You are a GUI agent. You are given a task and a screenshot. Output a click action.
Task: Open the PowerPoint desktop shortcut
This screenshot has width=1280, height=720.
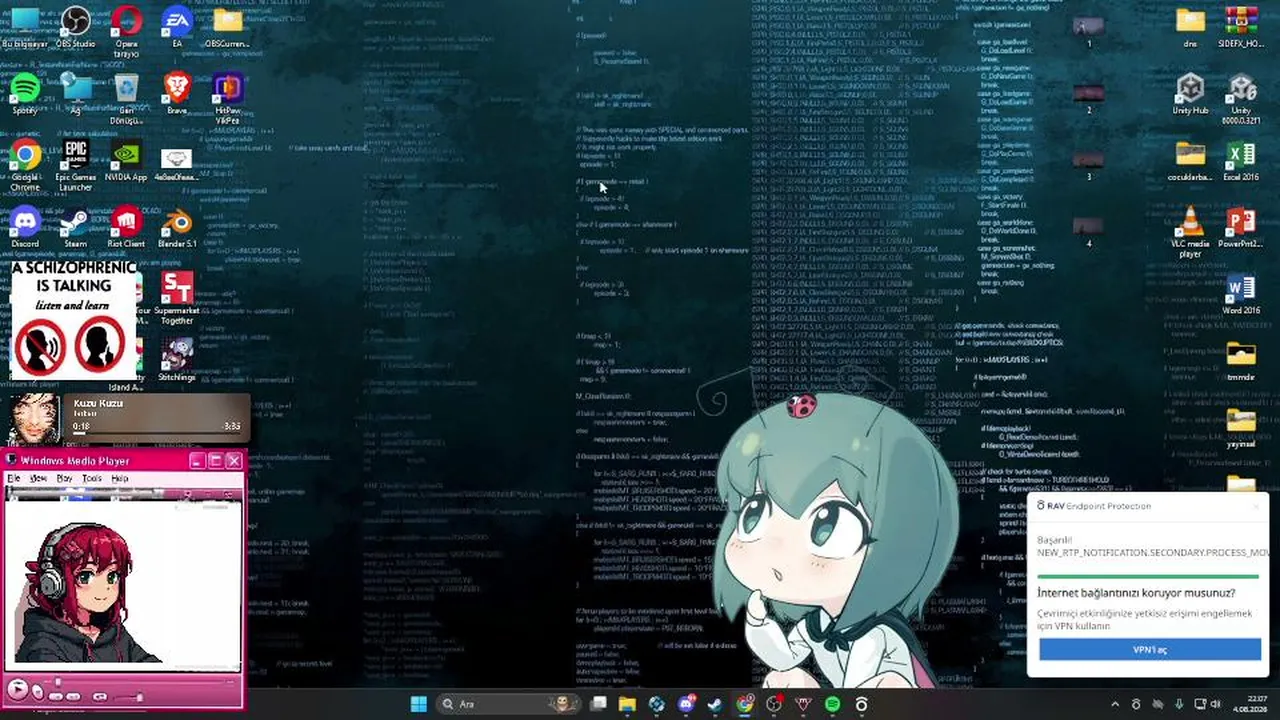[x=1241, y=227]
